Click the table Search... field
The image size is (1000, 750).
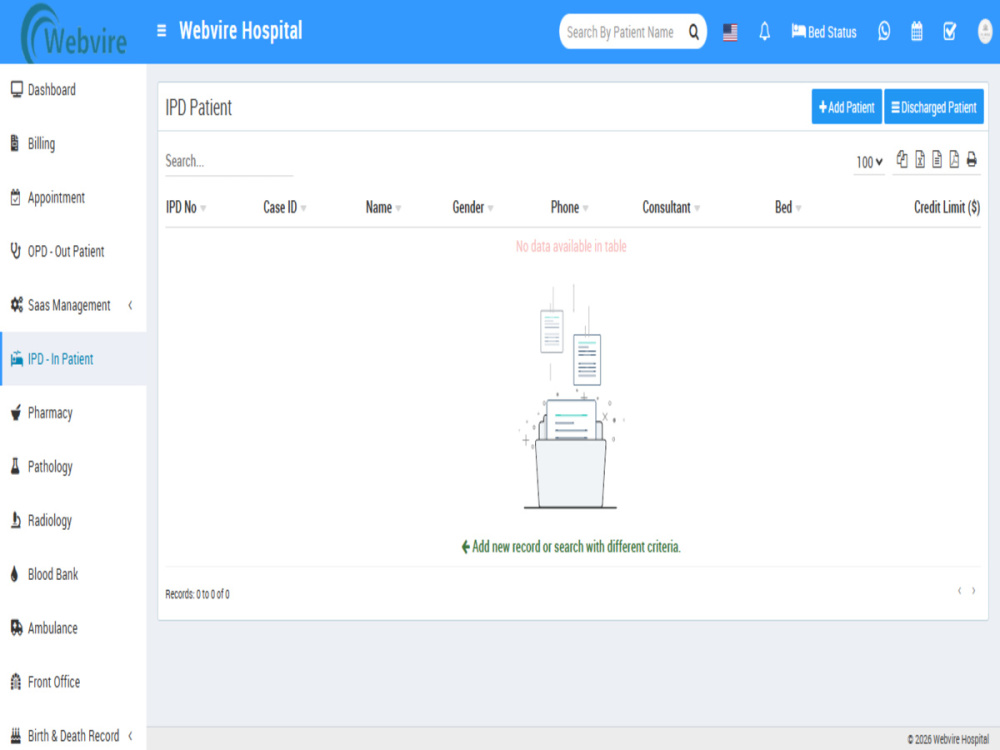(x=229, y=161)
